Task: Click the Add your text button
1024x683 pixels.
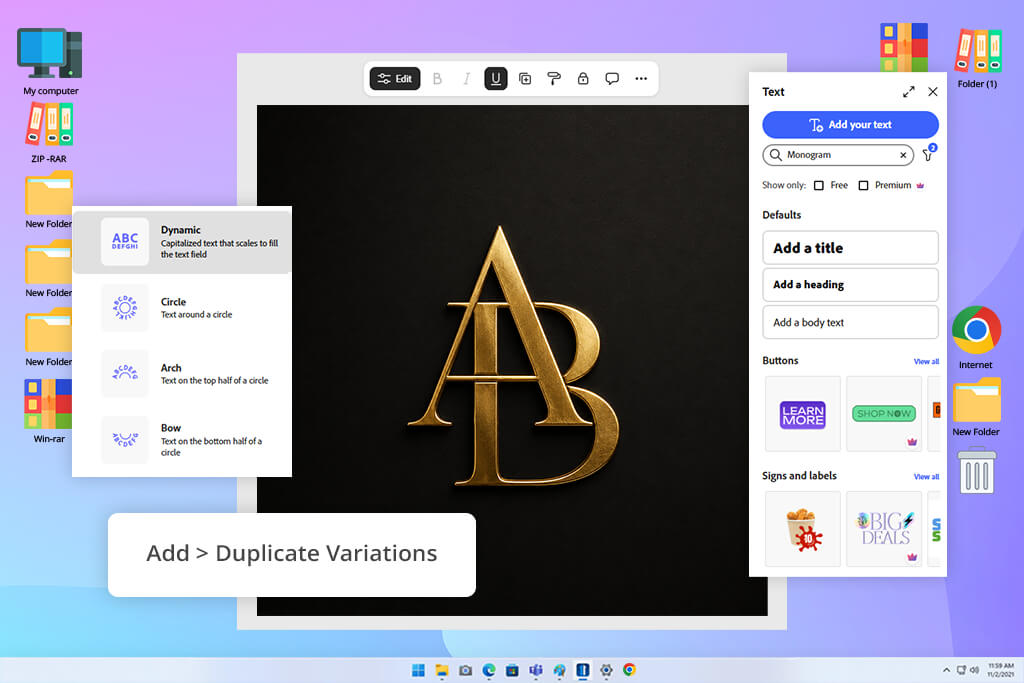Action: (850, 125)
